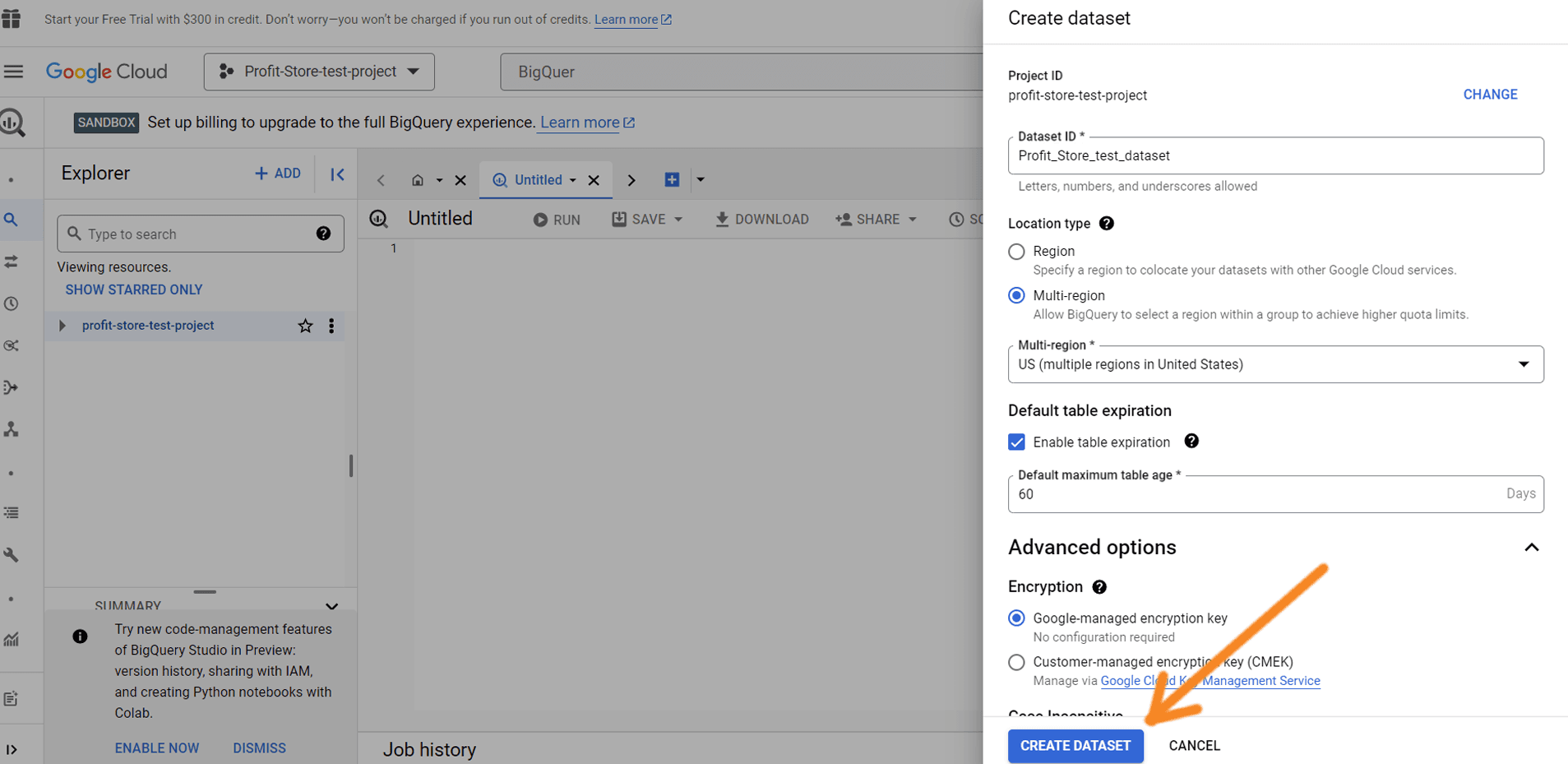Expand the profit-store-test-project tree node
The width and height of the screenshot is (1568, 764).
(62, 326)
